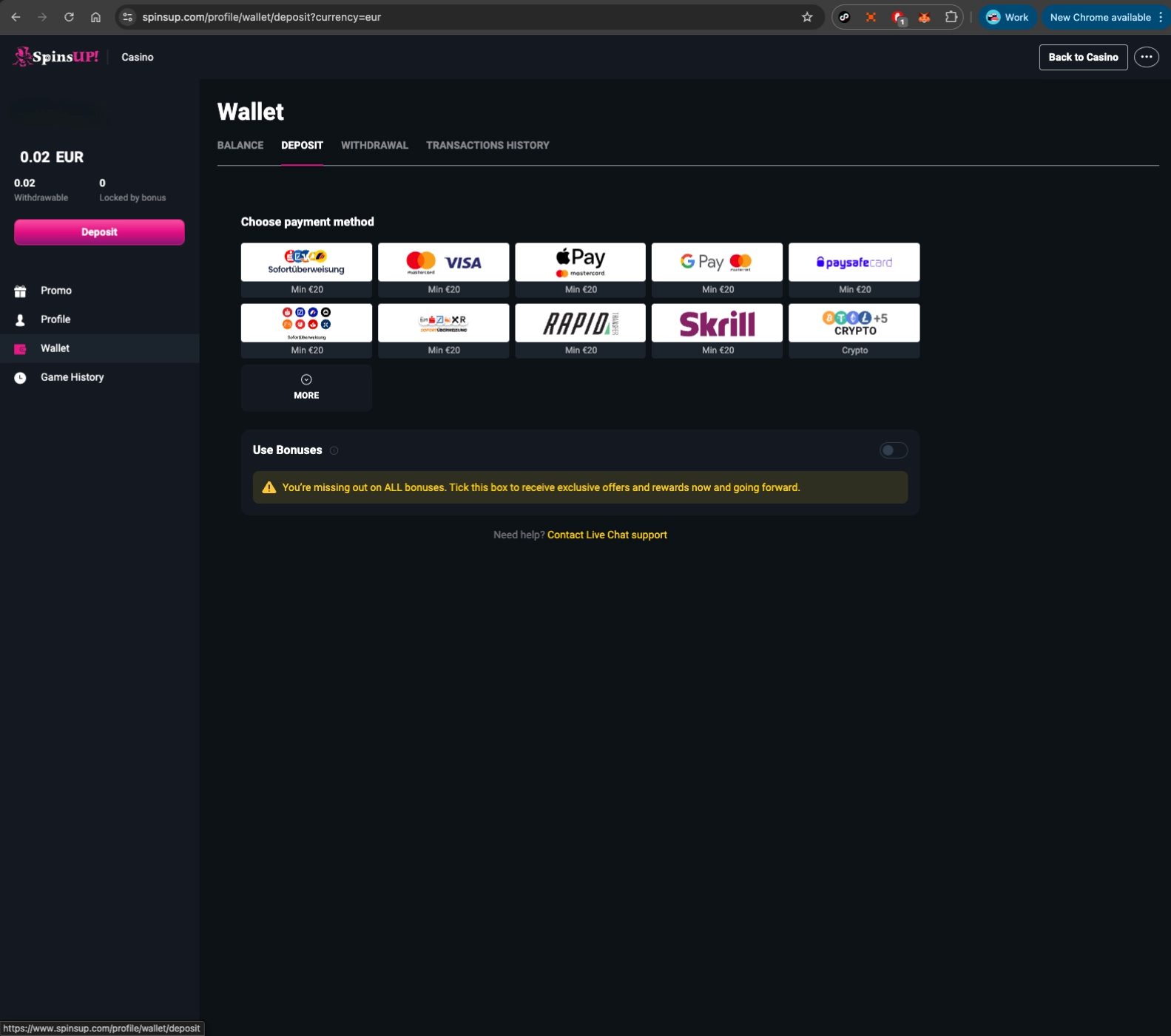
Task: Click the SpinsUP logo
Action: point(55,57)
